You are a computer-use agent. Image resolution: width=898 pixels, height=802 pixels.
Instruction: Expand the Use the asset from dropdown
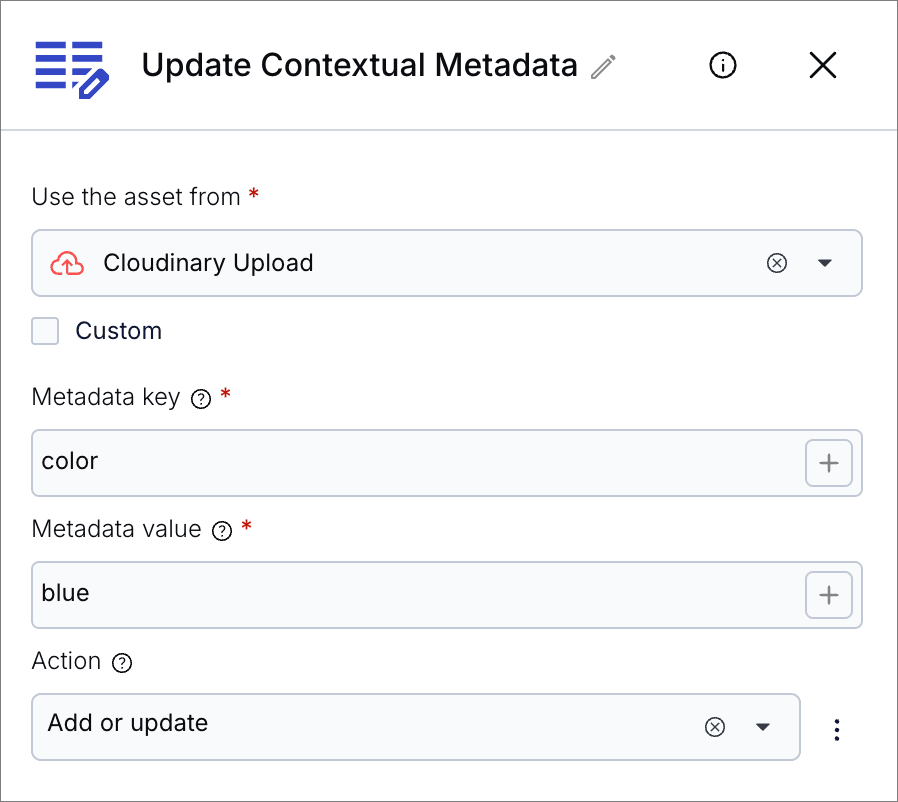[825, 263]
